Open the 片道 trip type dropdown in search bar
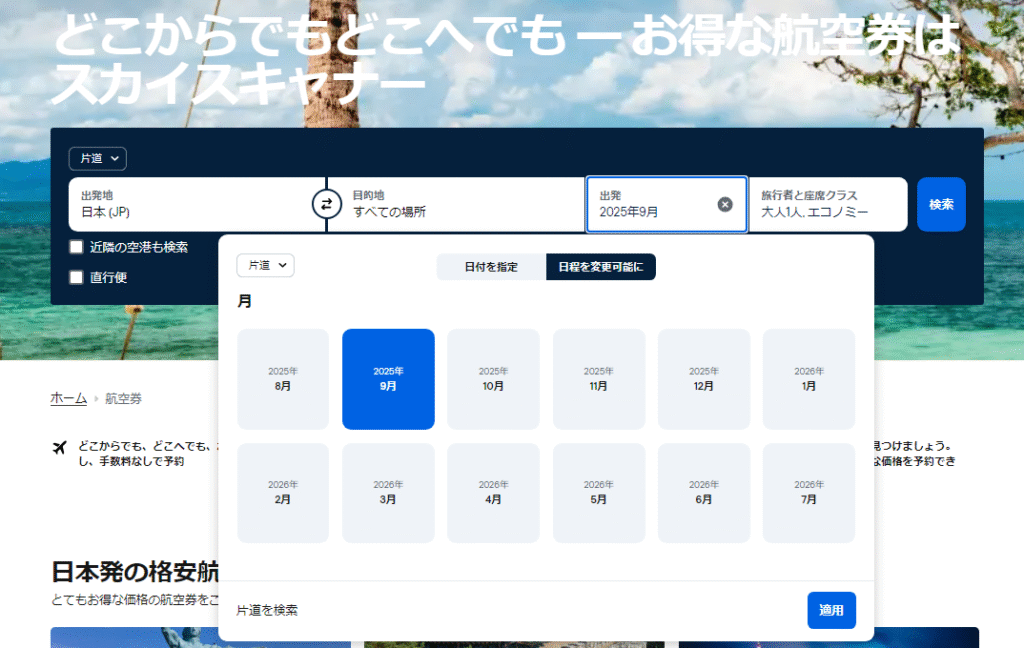Image resolution: width=1024 pixels, height=648 pixels. (98, 158)
